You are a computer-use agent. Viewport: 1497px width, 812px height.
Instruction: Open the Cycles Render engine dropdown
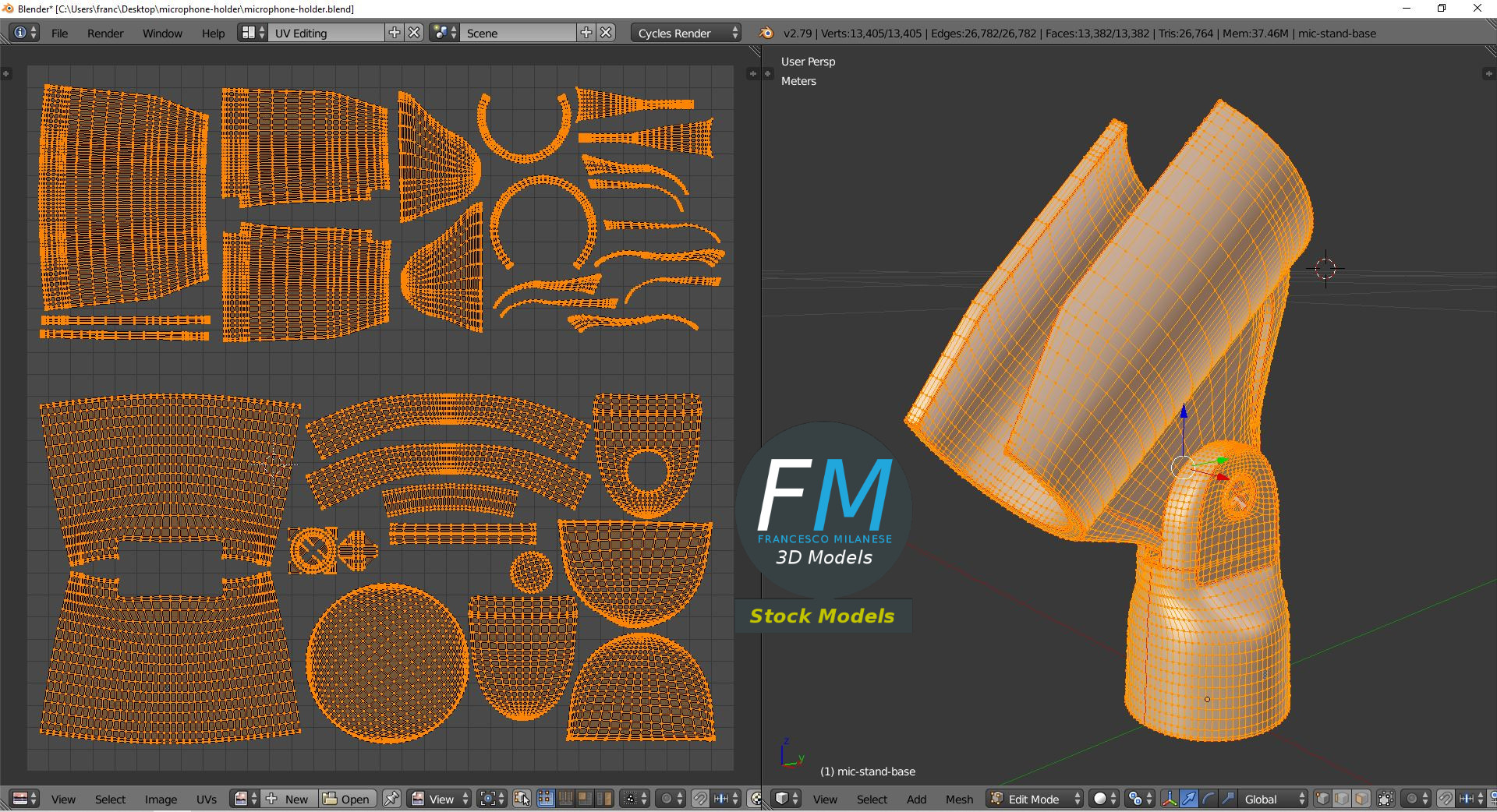point(686,33)
